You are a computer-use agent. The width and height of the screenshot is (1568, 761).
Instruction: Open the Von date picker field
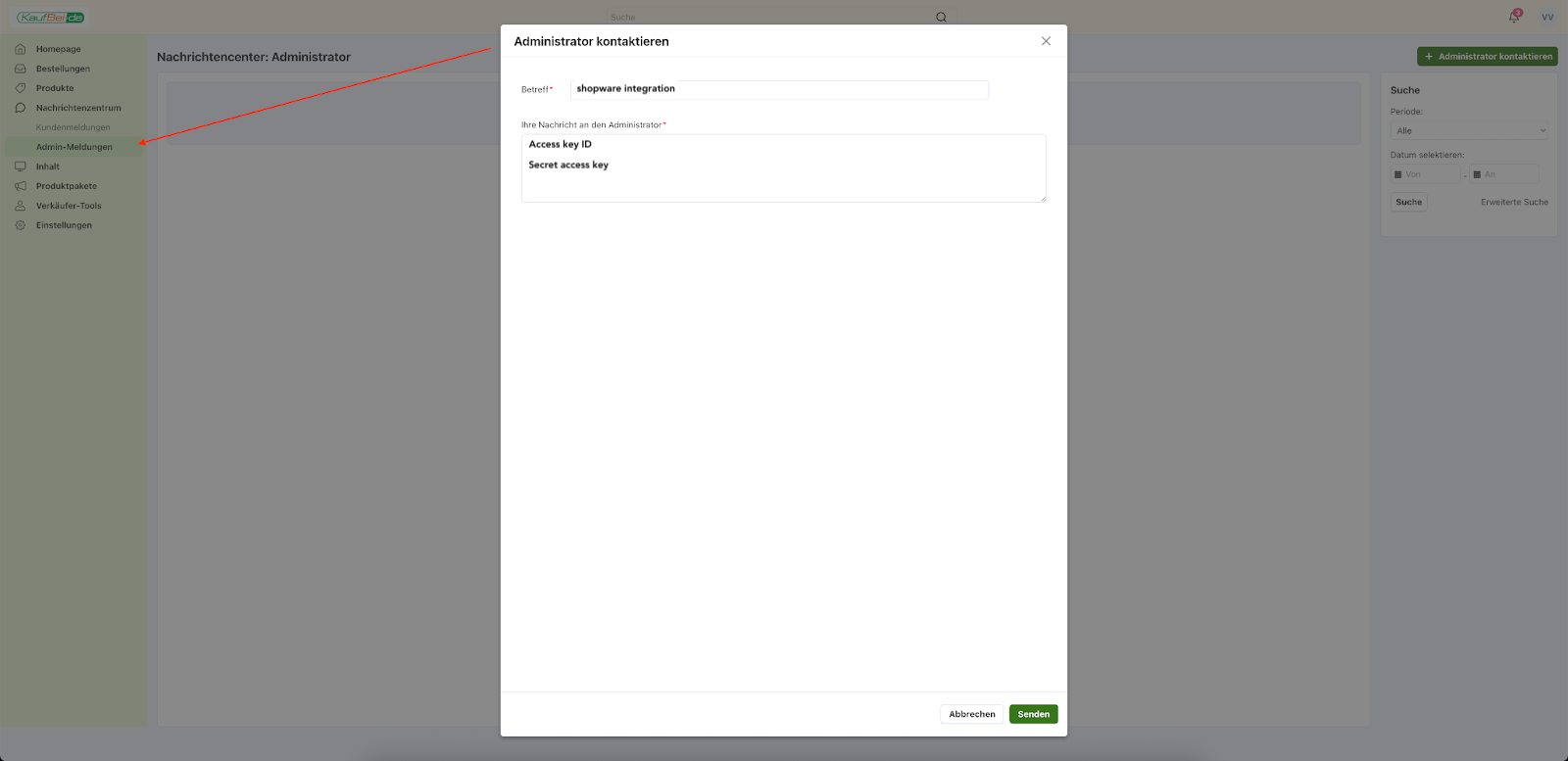click(x=1426, y=174)
